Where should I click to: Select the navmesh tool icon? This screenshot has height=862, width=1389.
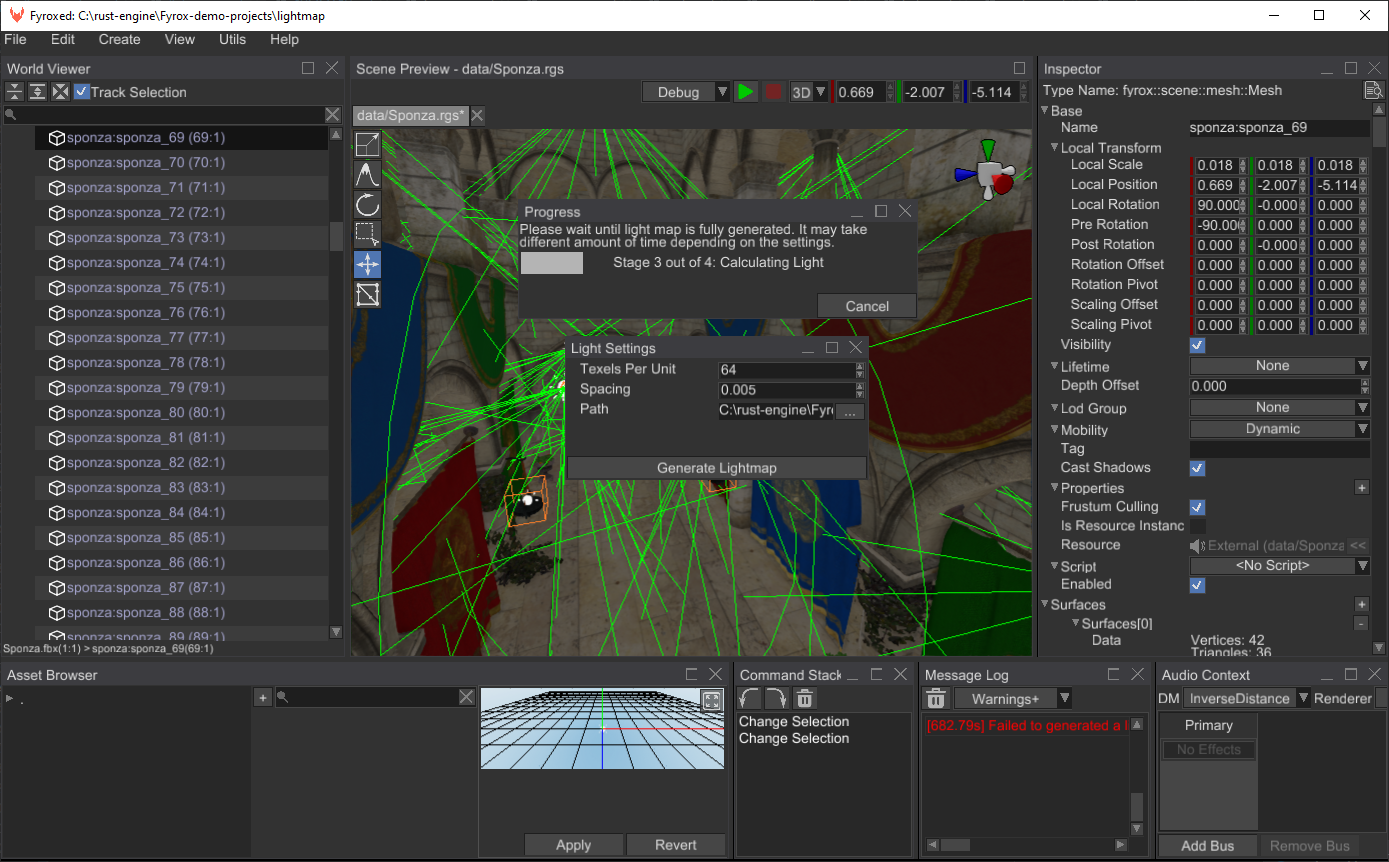point(368,295)
